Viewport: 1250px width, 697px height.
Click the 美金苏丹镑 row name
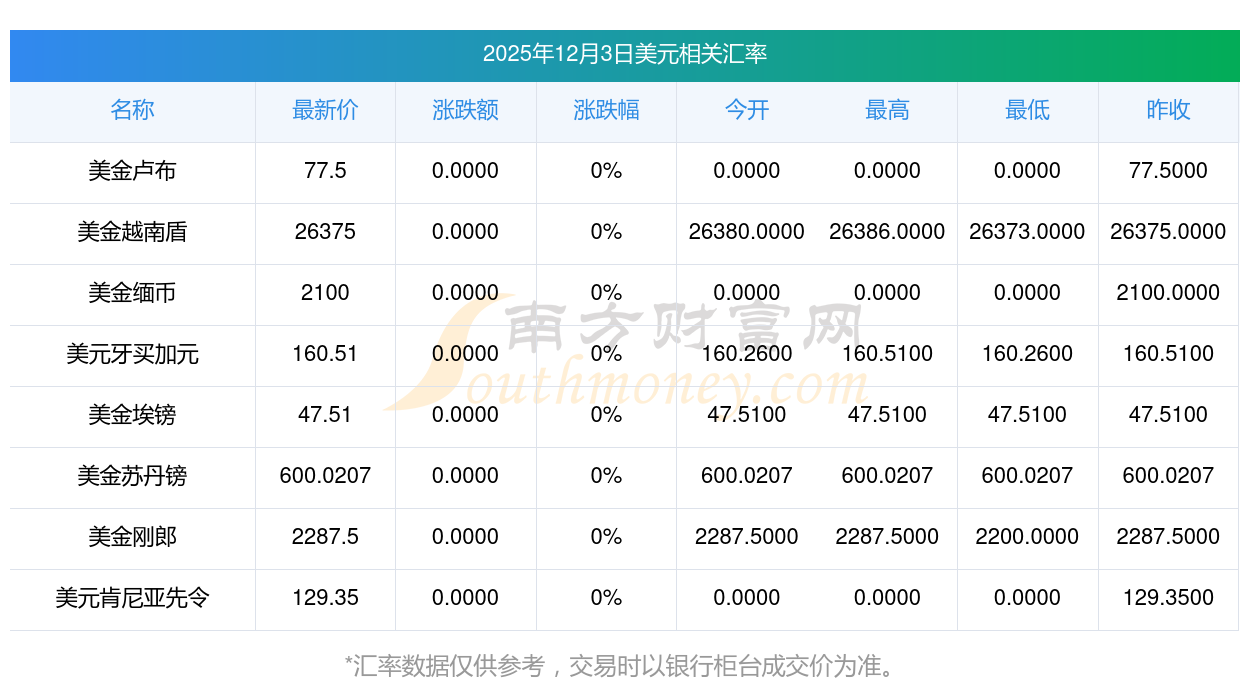click(x=132, y=476)
